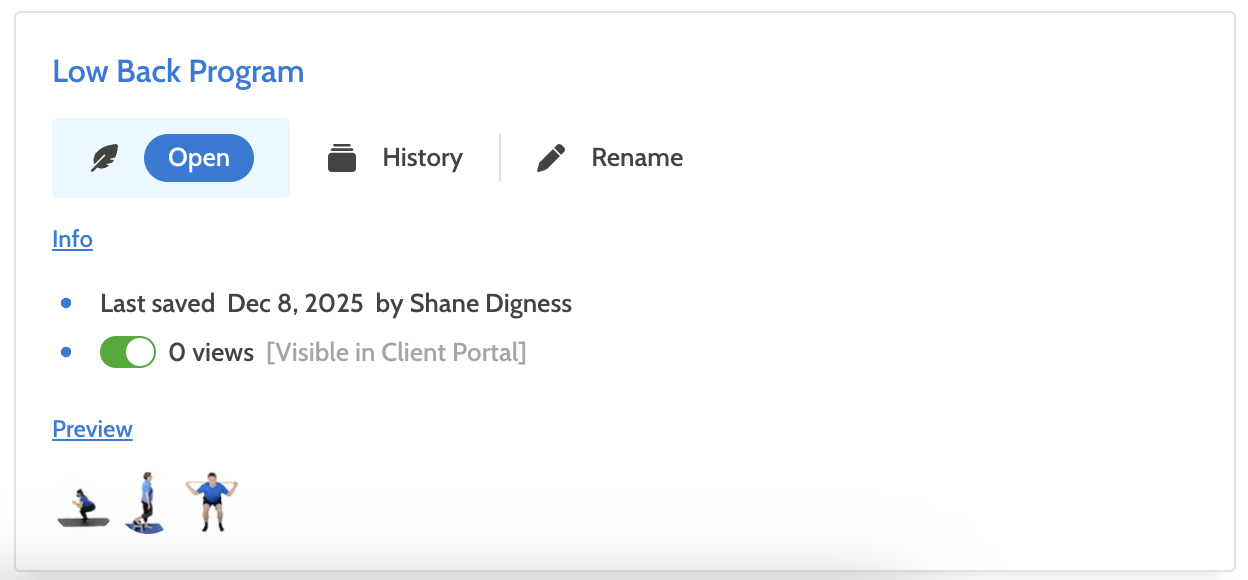Click the Low Back Program title
Viewport: 1248px width, 580px height.
178,72
